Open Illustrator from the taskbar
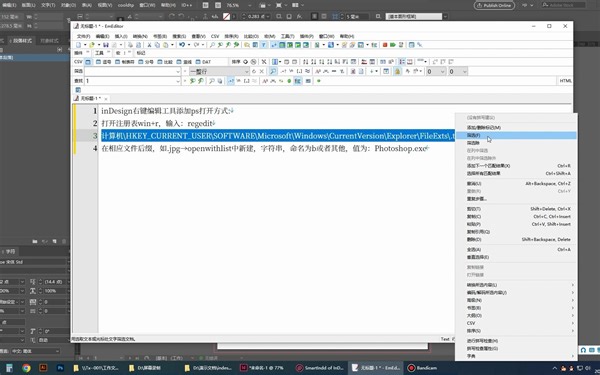The width and height of the screenshot is (600, 375). click(x=43, y=368)
